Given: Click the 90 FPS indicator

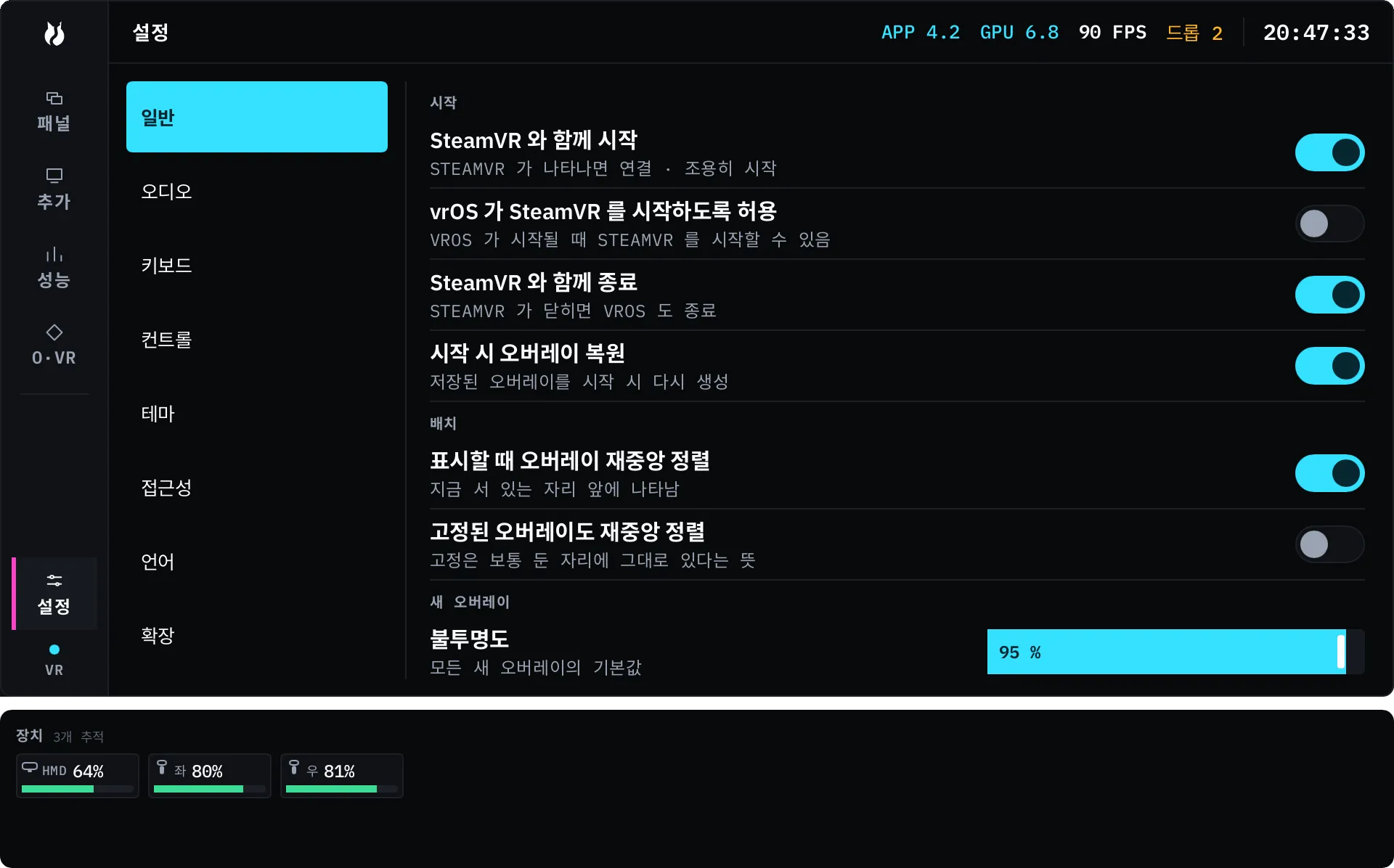Looking at the screenshot, I should (x=1112, y=33).
